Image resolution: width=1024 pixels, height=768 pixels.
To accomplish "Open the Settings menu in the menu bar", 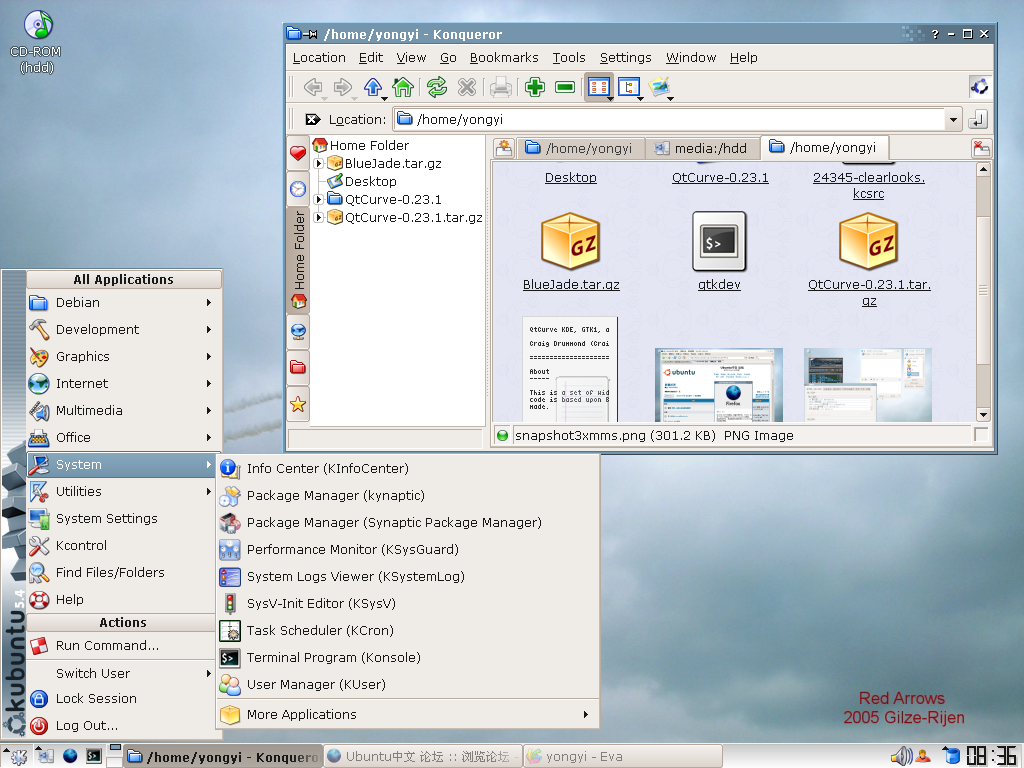I will tap(626, 57).
